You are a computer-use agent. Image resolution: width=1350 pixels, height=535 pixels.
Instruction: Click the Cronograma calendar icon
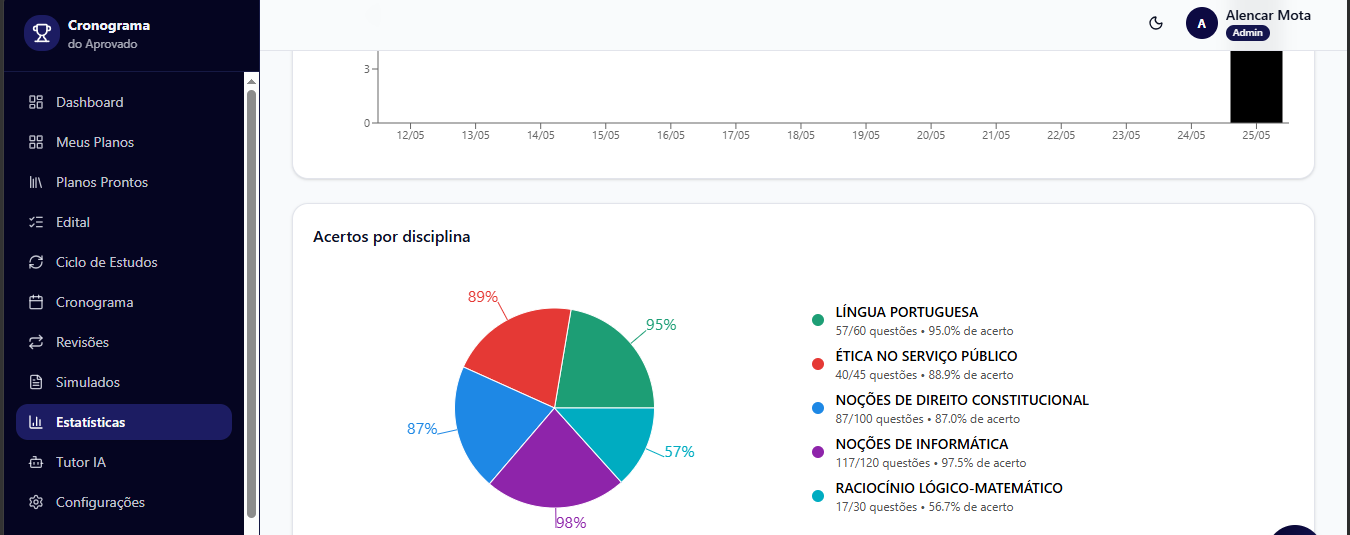36,302
